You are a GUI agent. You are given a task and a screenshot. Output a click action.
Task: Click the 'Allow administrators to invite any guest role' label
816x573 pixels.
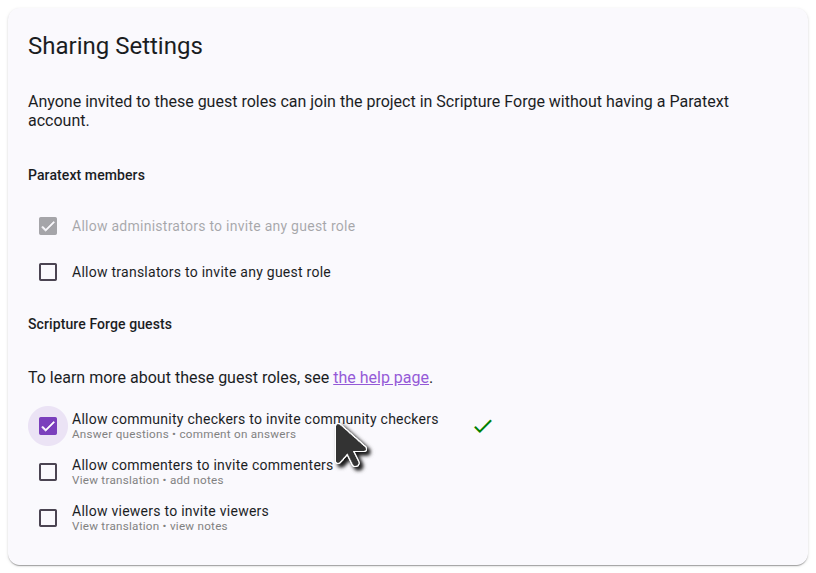tap(213, 226)
